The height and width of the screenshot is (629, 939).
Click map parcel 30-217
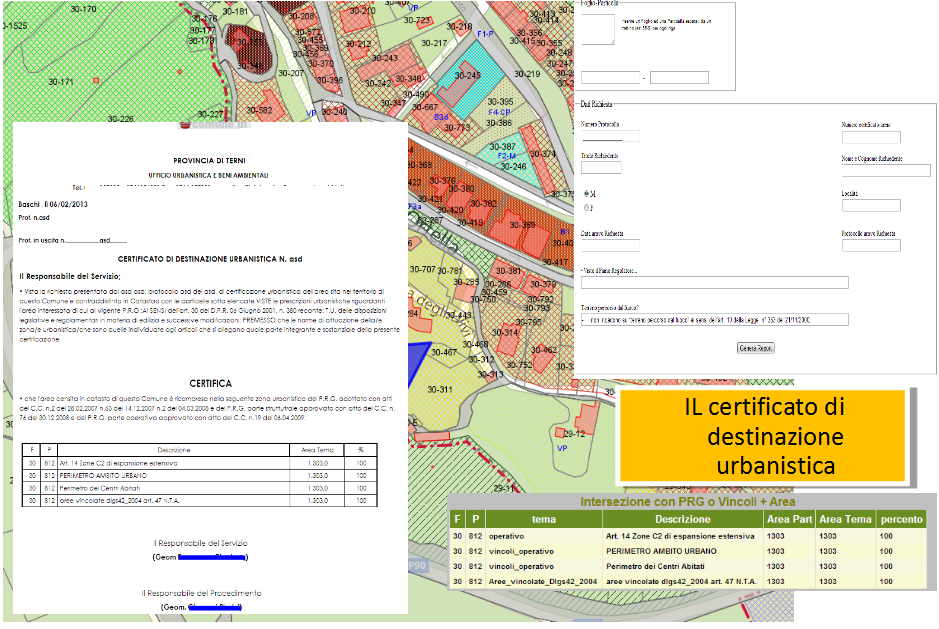[x=434, y=43]
